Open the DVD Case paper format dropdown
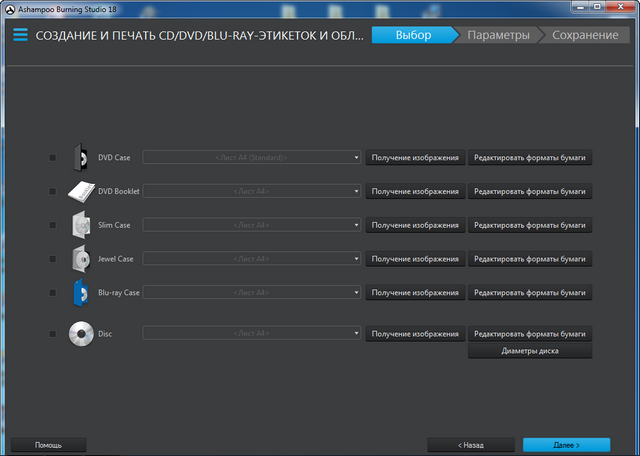 click(251, 158)
